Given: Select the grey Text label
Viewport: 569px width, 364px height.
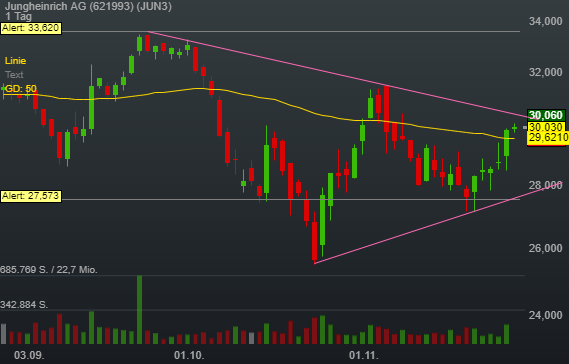Looking at the screenshot, I should [14, 75].
